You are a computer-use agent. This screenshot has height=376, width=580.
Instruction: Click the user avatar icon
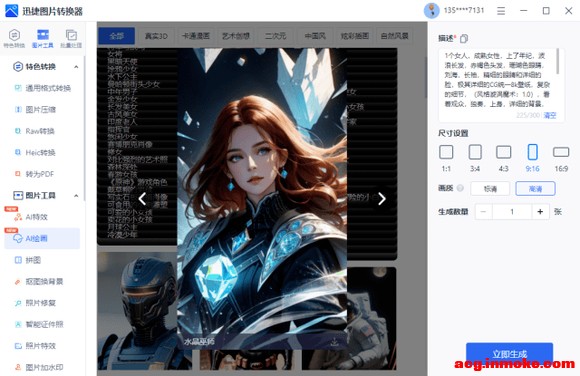pos(431,11)
